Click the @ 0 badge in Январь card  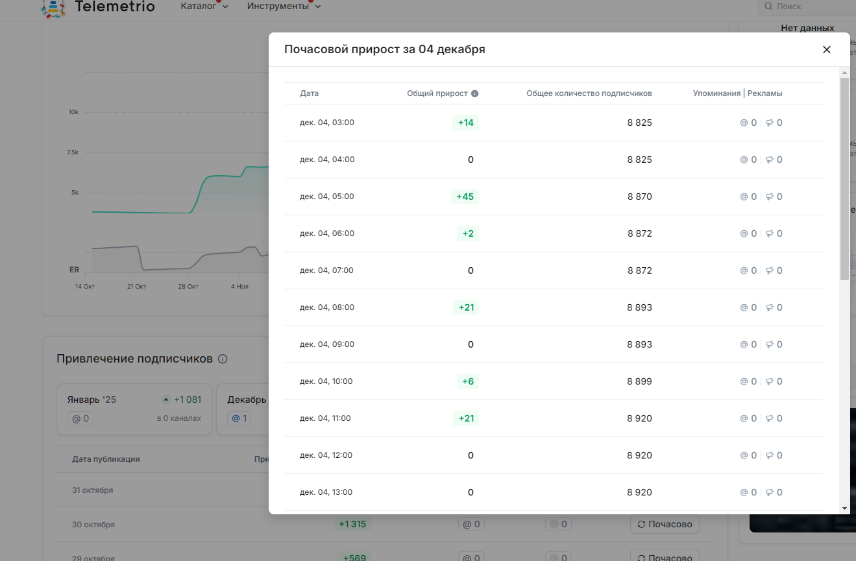pyautogui.click(x=81, y=419)
